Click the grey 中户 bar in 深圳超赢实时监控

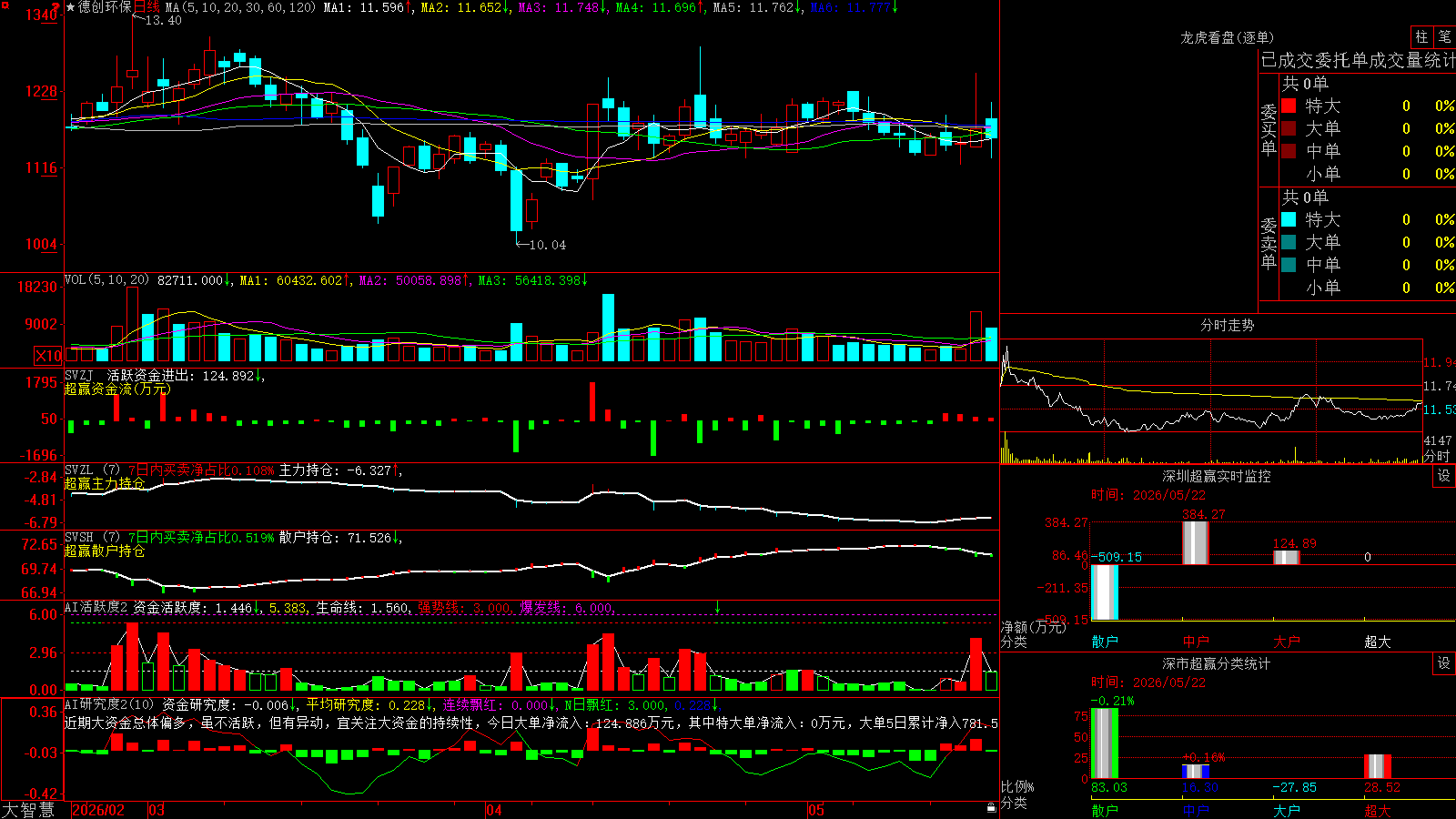pyautogui.click(x=1195, y=543)
